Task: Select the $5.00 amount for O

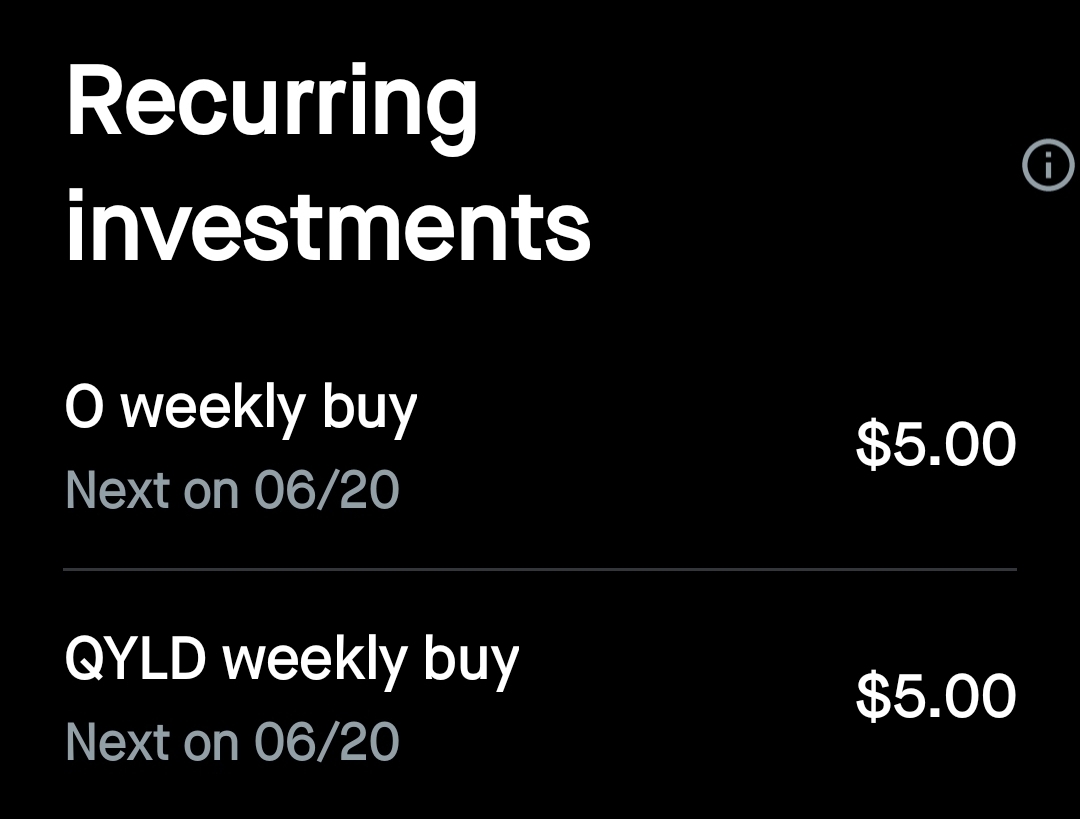Action: click(x=938, y=443)
